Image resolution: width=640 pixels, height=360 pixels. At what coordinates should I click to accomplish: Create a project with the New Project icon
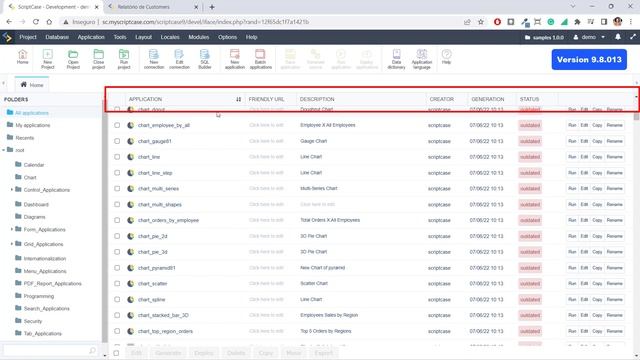(48, 59)
